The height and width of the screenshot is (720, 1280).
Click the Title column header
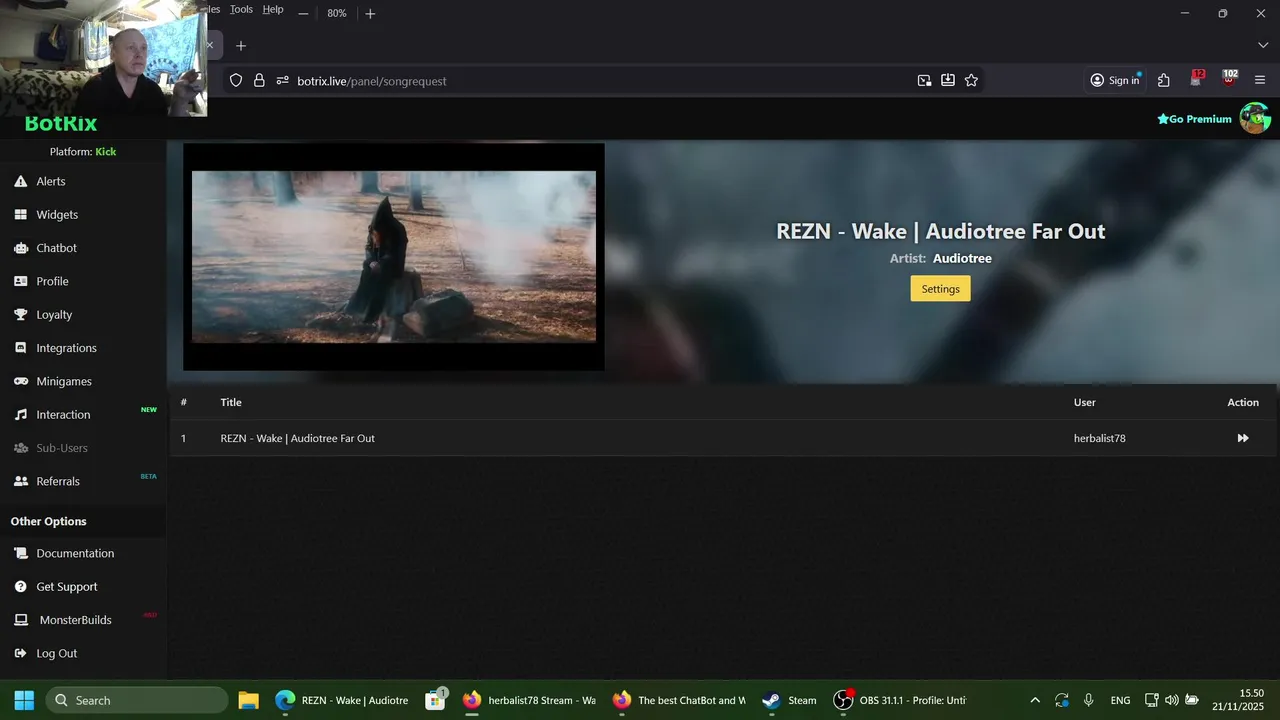coord(231,402)
